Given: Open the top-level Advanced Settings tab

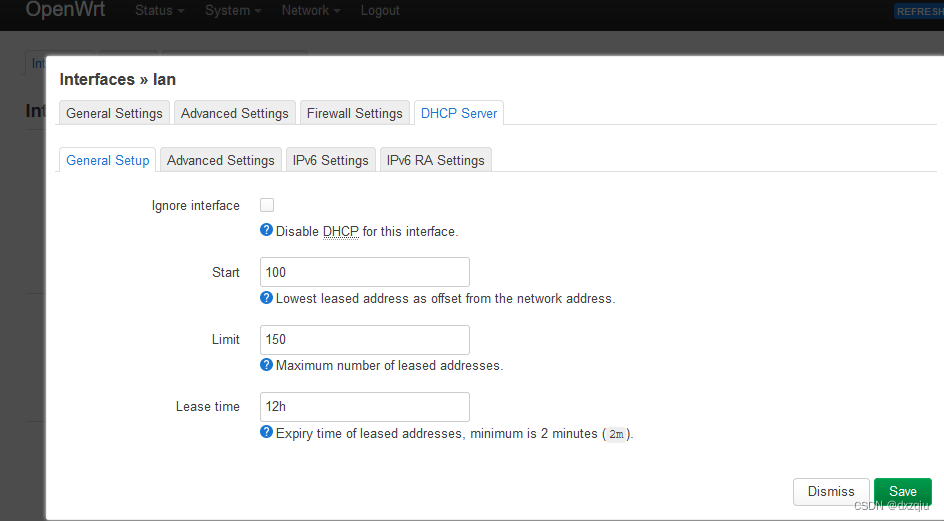Looking at the screenshot, I should click(235, 113).
